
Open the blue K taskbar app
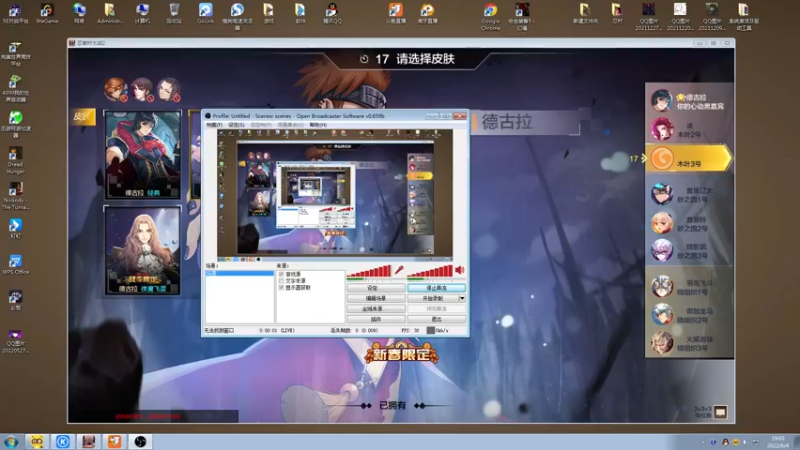point(63,441)
